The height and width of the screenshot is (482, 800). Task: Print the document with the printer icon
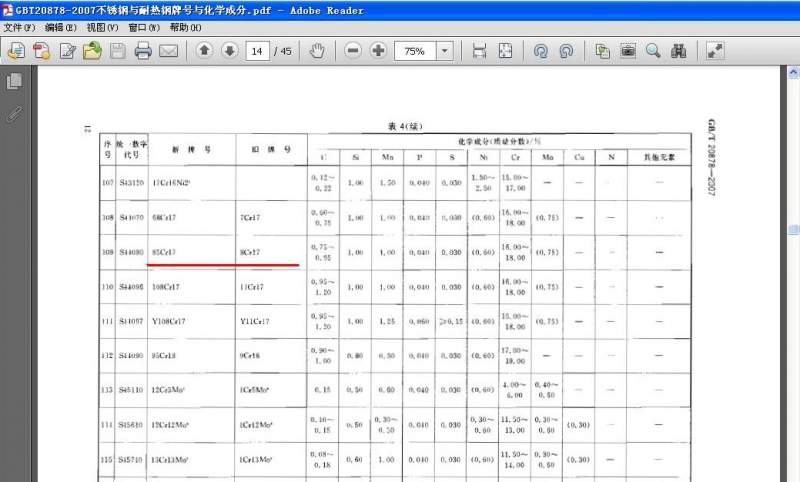point(143,50)
